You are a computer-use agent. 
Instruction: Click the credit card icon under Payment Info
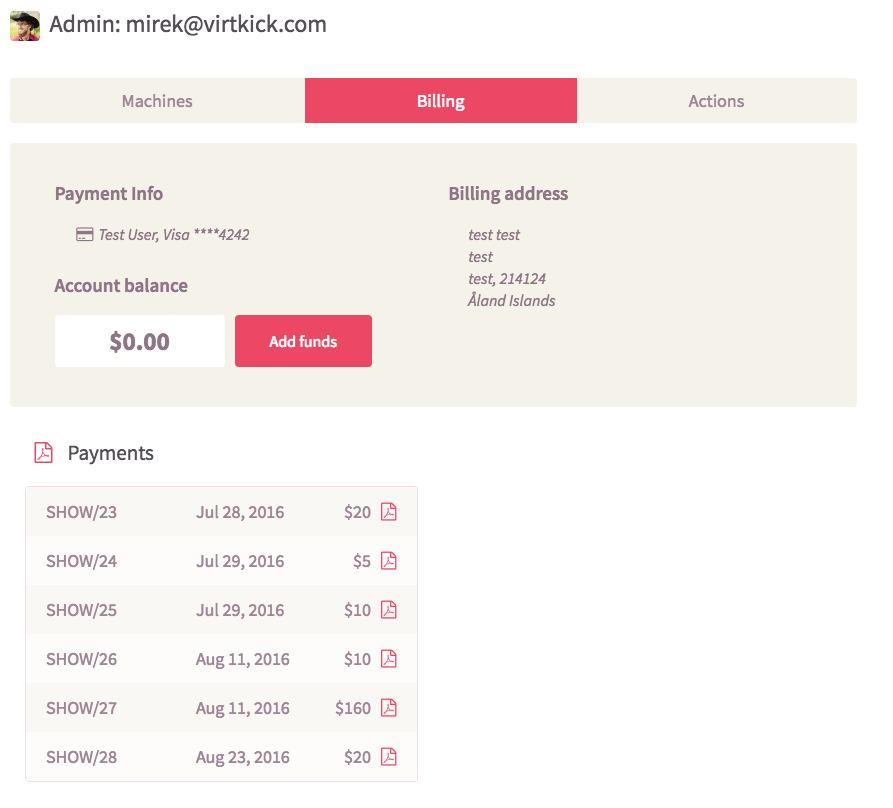84,234
